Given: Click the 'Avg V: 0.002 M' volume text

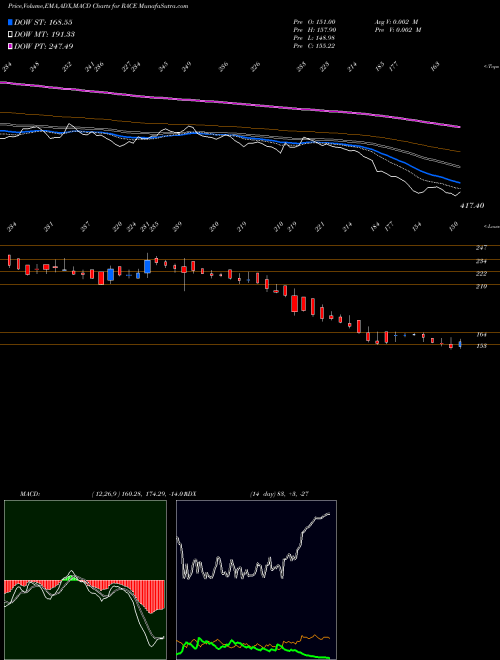Looking at the screenshot, I should 398,22.
